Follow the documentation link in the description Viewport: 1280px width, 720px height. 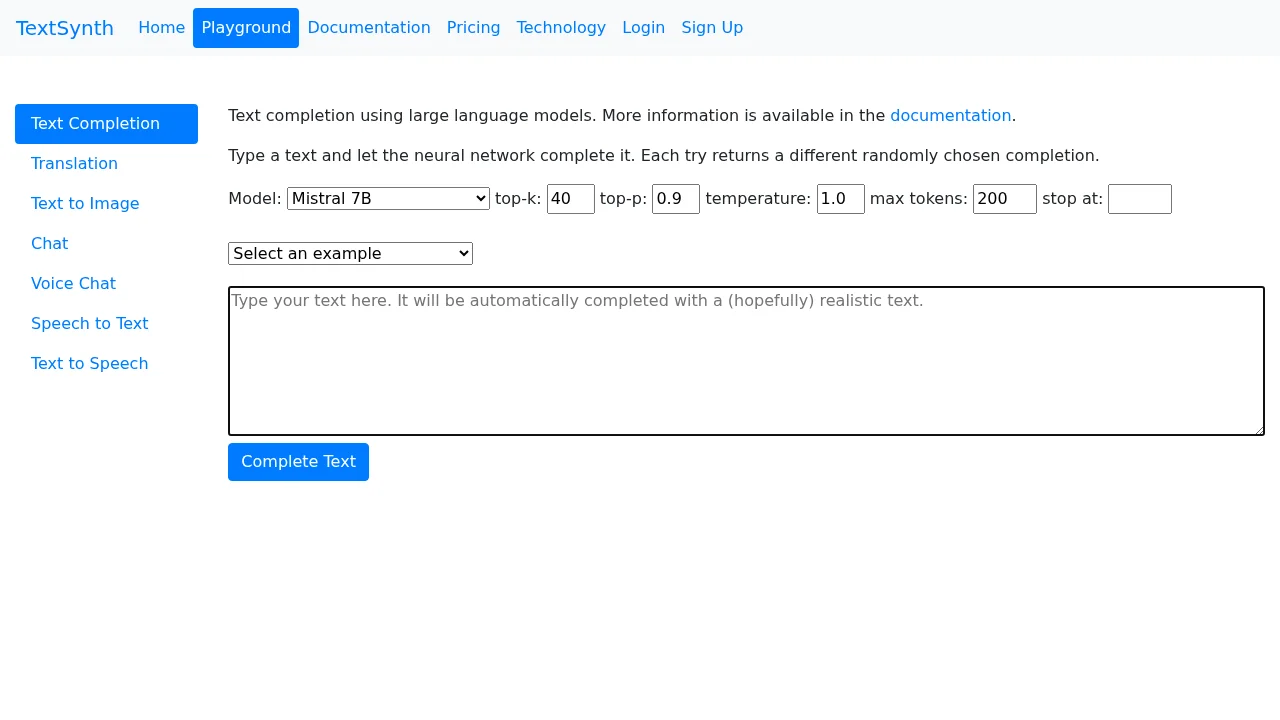coord(950,115)
